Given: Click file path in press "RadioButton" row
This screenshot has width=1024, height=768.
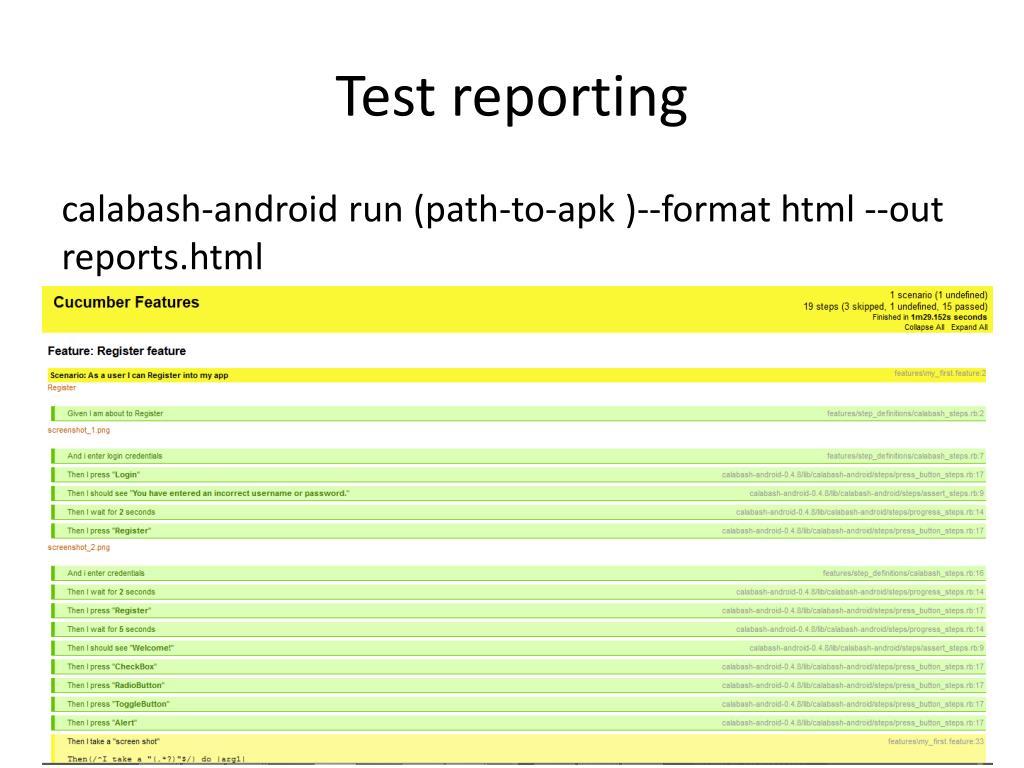Looking at the screenshot, I should (x=853, y=686).
